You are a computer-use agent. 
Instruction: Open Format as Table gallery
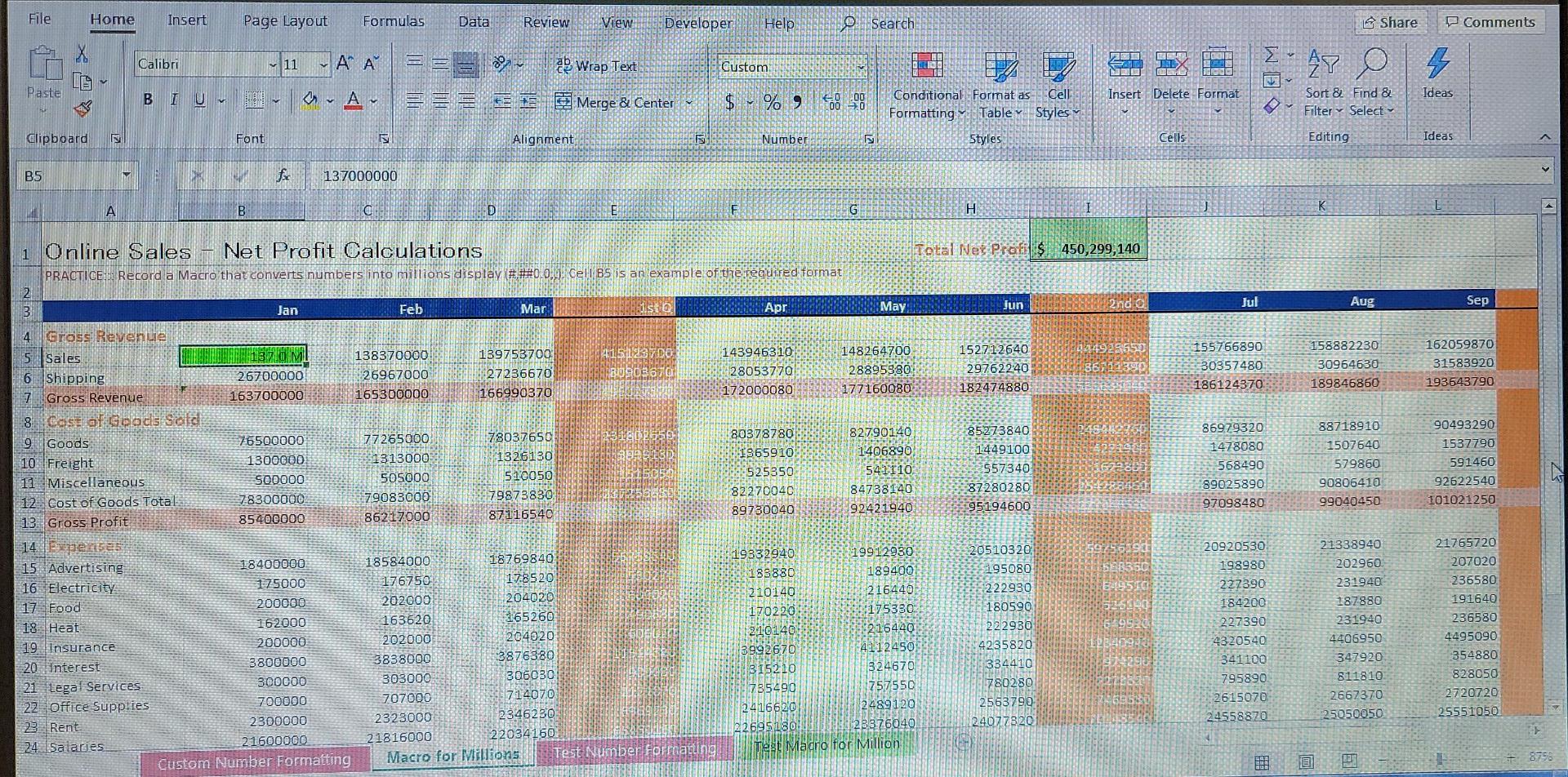pos(1000,87)
